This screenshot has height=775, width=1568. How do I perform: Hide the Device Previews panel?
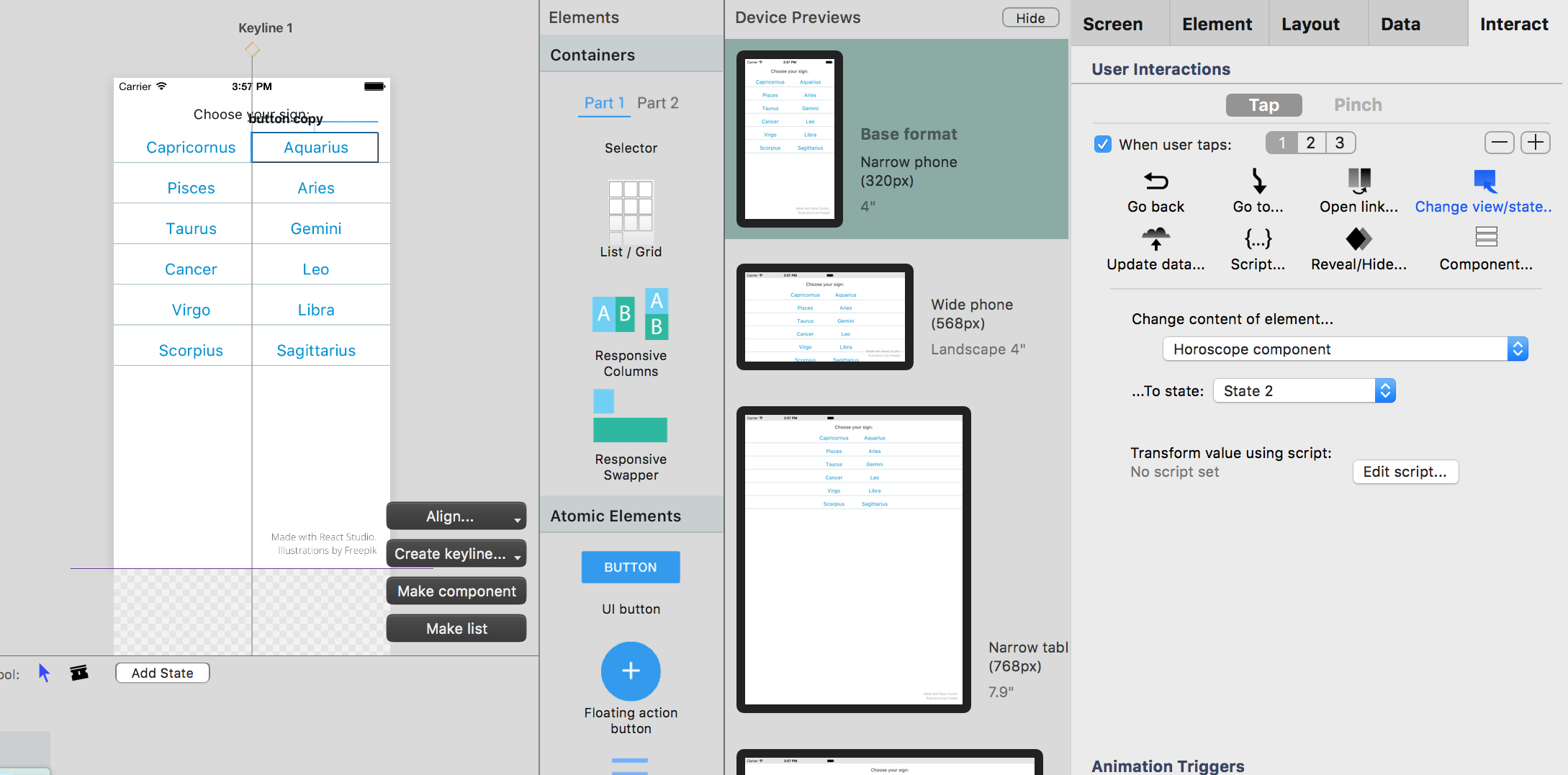coord(1030,18)
